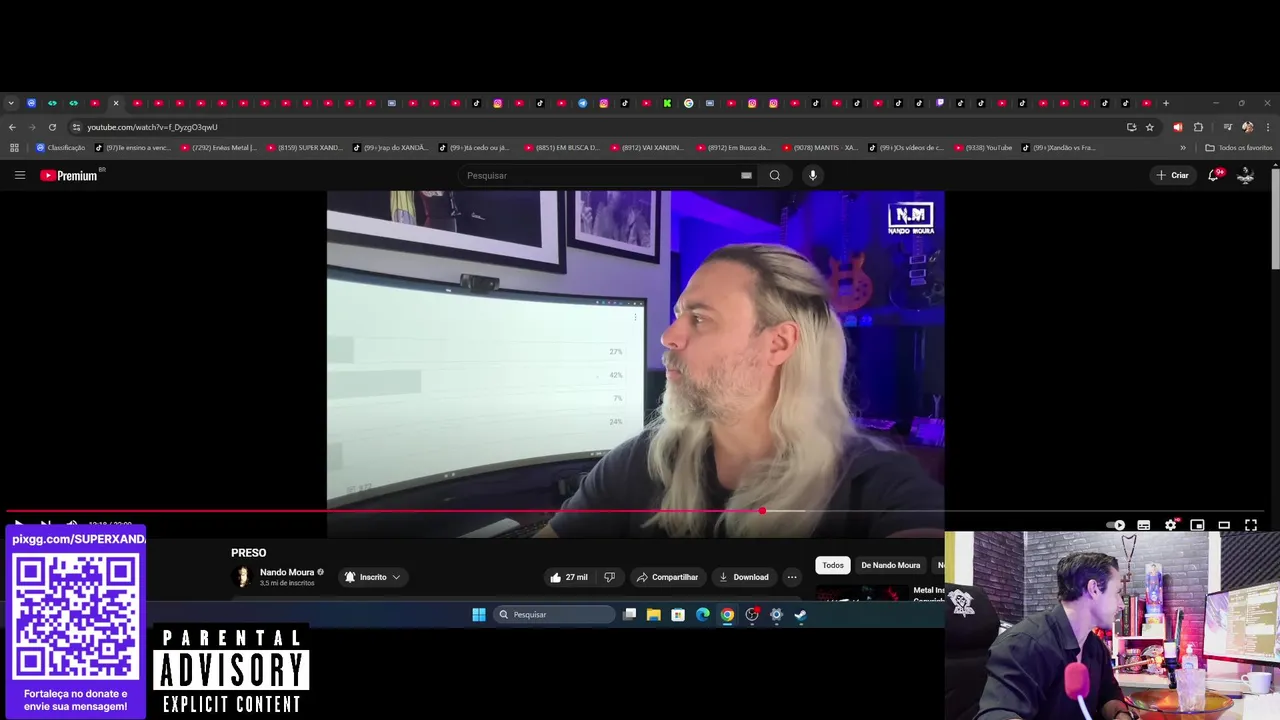This screenshot has height=720, width=1280.
Task: Open Task View on taskbar
Action: click(x=629, y=615)
